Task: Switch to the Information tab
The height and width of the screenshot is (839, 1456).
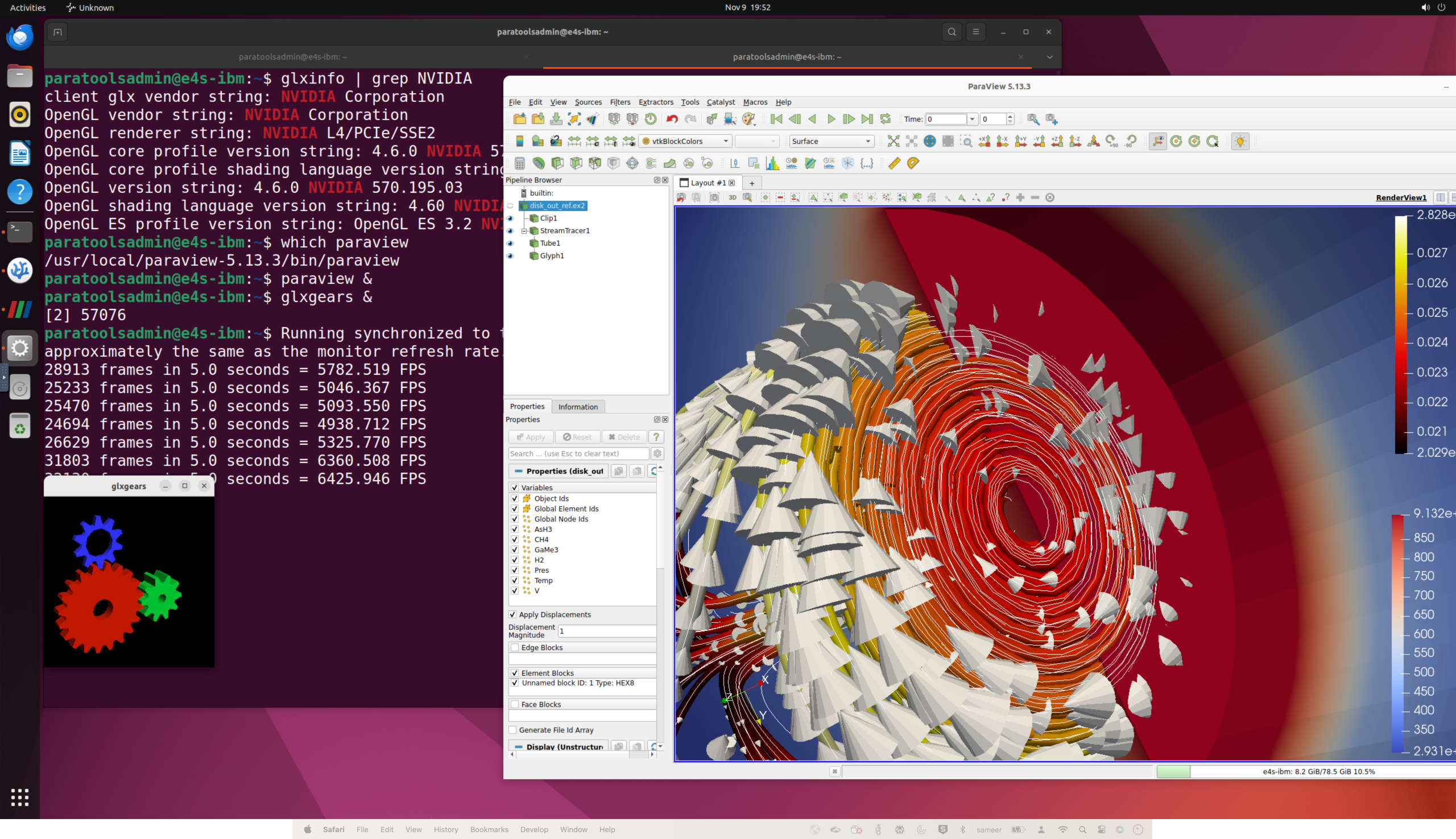Action: (x=578, y=407)
